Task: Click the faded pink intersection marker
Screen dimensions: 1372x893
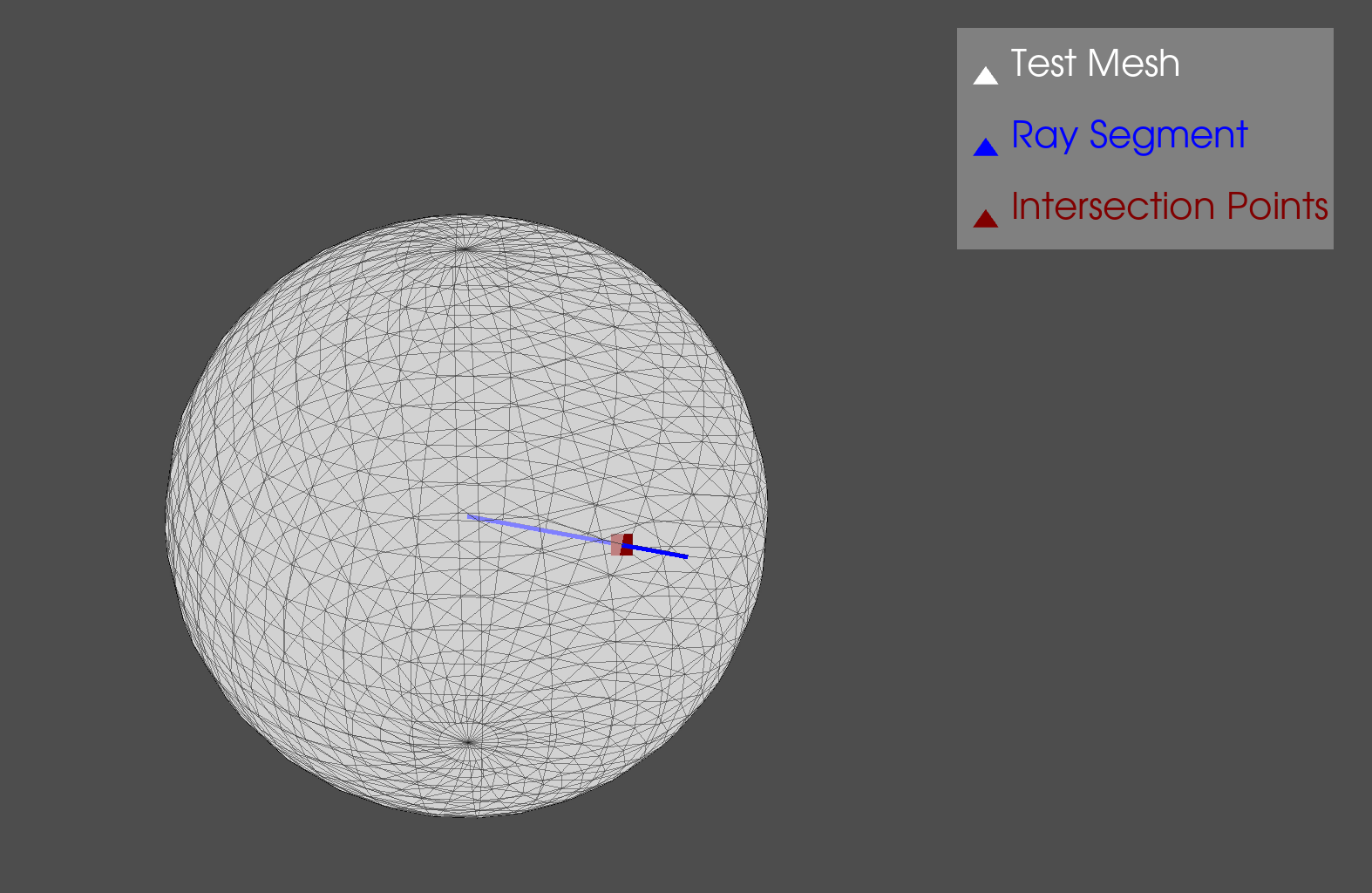Action: pos(615,545)
